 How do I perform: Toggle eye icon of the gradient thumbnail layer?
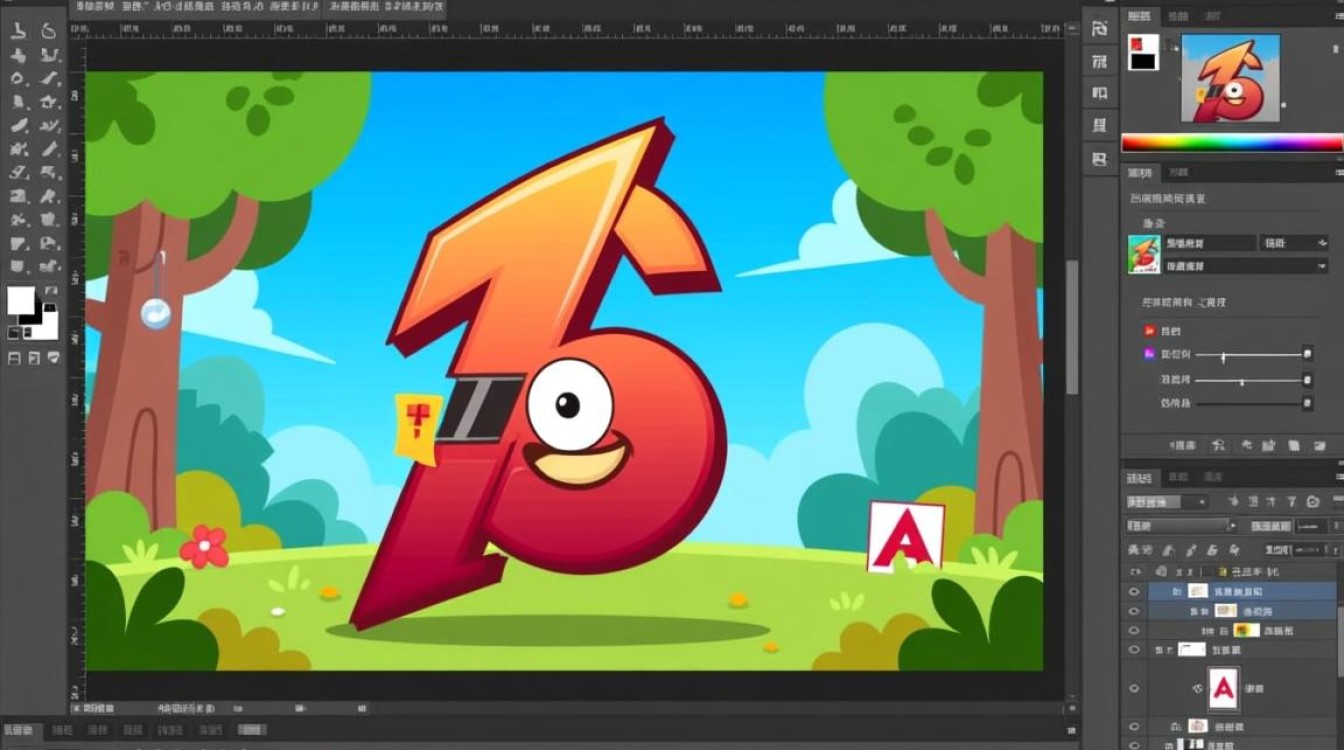(1134, 631)
